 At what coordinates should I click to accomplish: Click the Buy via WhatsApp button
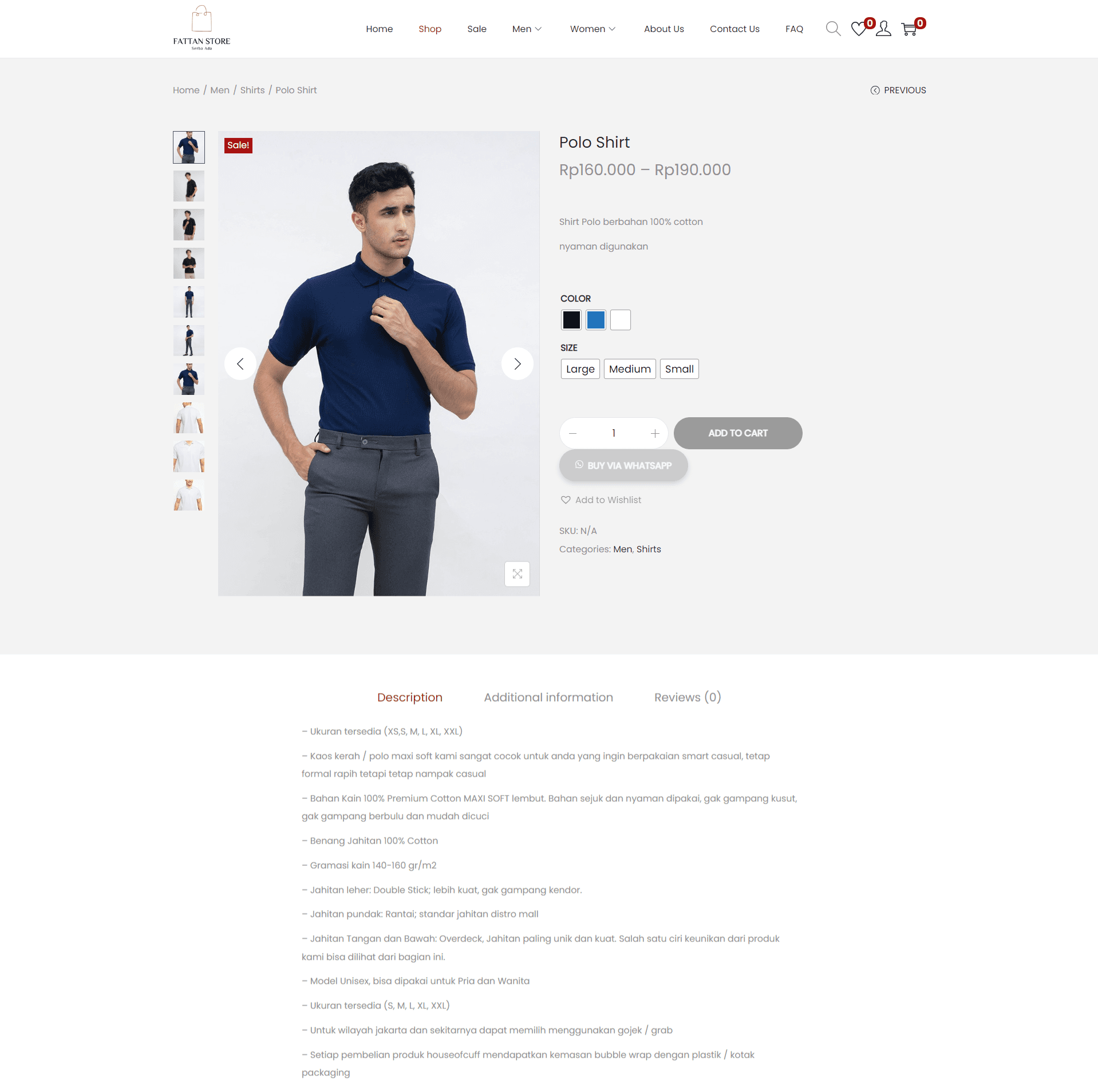coord(623,465)
